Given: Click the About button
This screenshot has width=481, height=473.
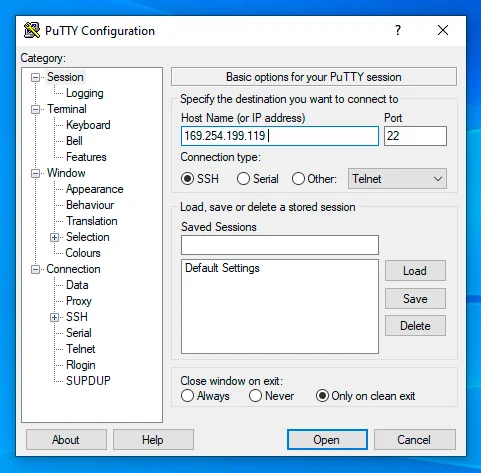Looking at the screenshot, I should pos(66,440).
